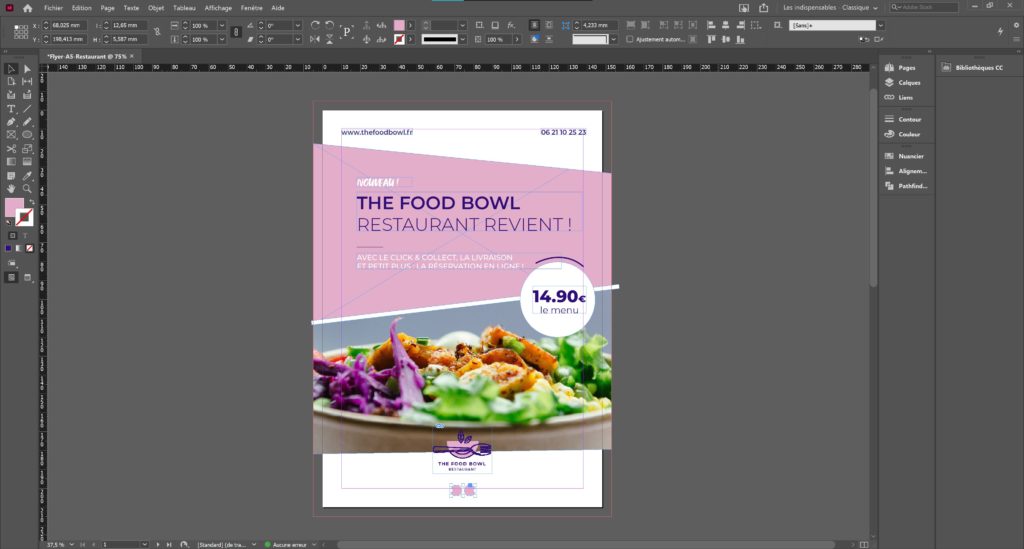Open the Edition menu
1024x549 pixels.
coord(82,8)
